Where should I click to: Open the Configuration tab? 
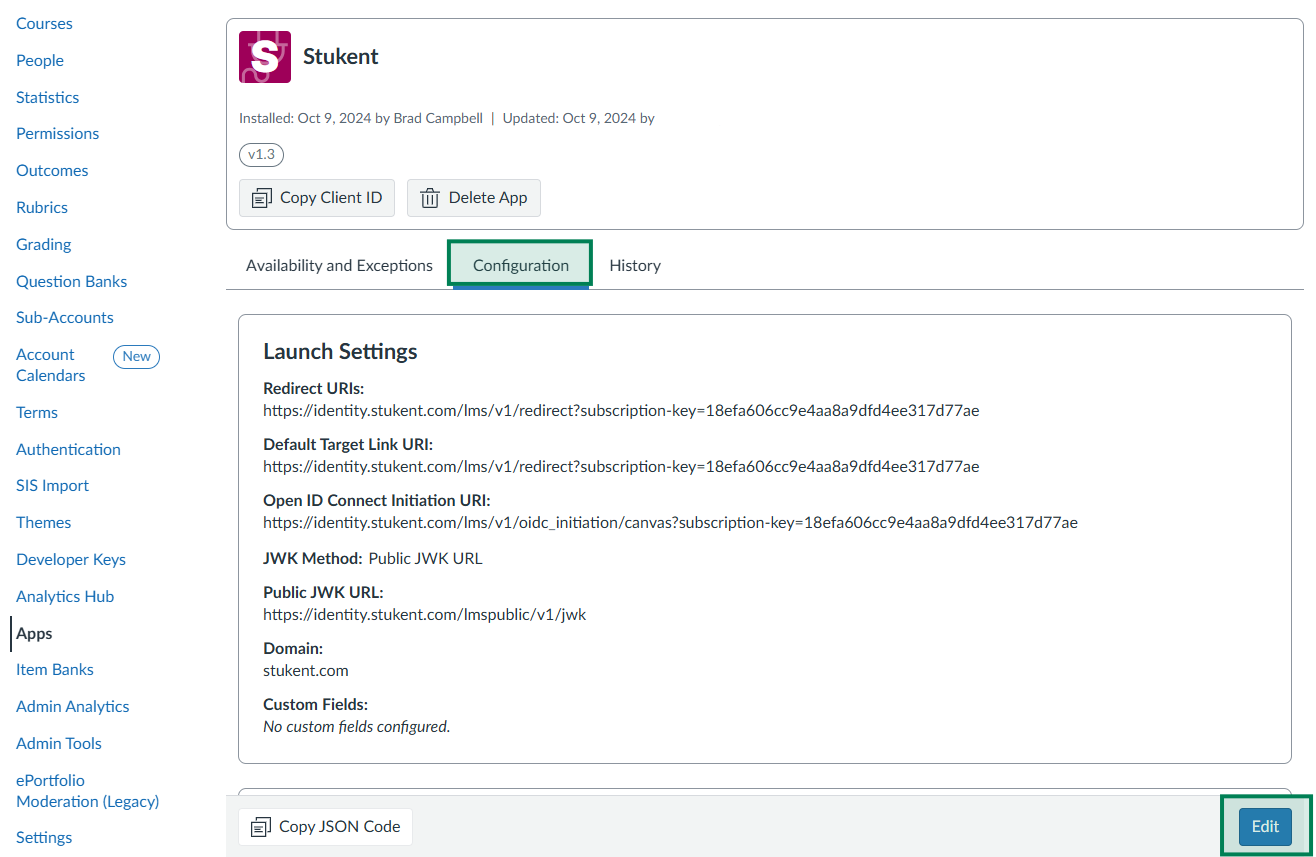coord(520,265)
